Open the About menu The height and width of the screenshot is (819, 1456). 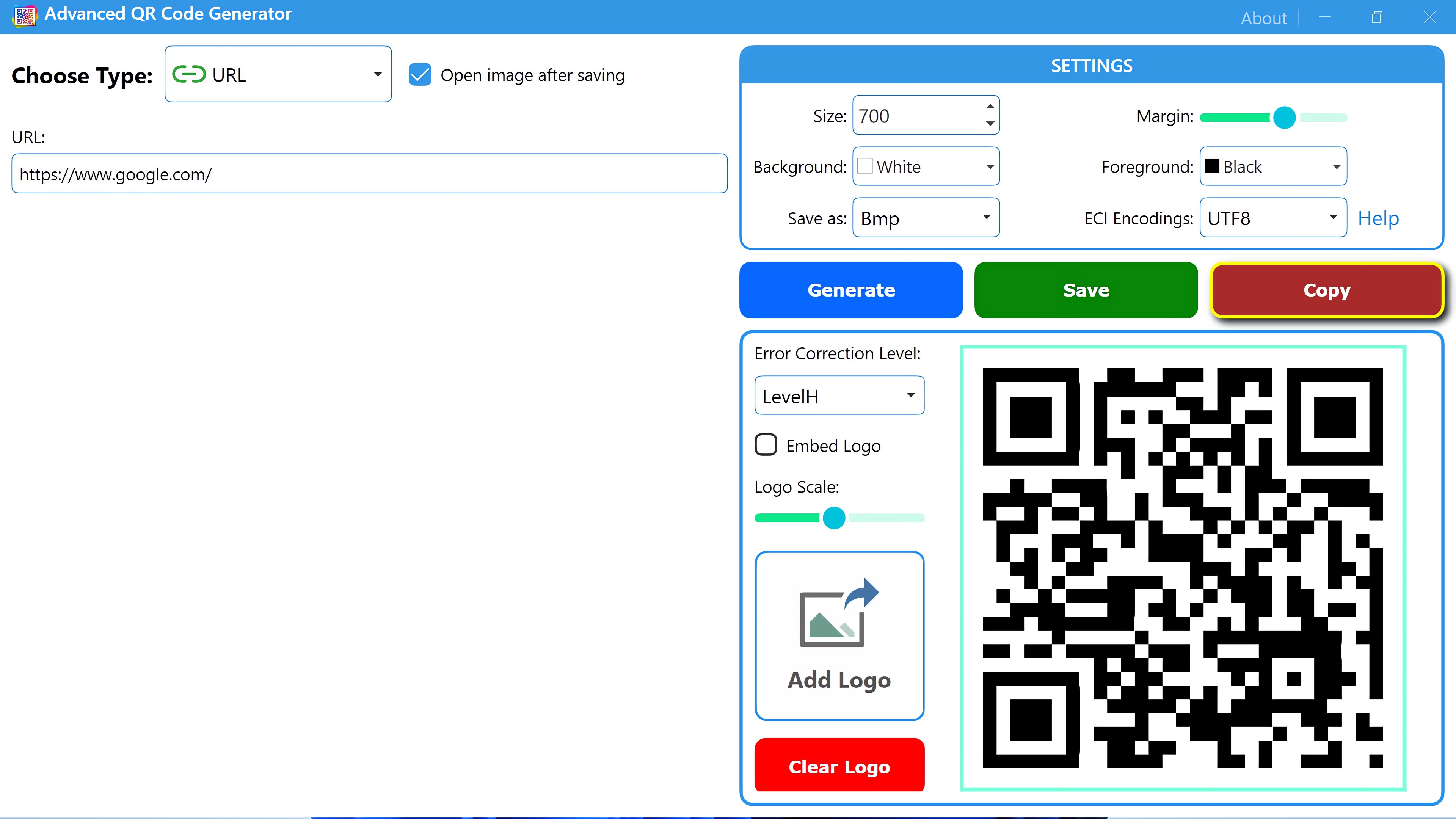click(1264, 17)
